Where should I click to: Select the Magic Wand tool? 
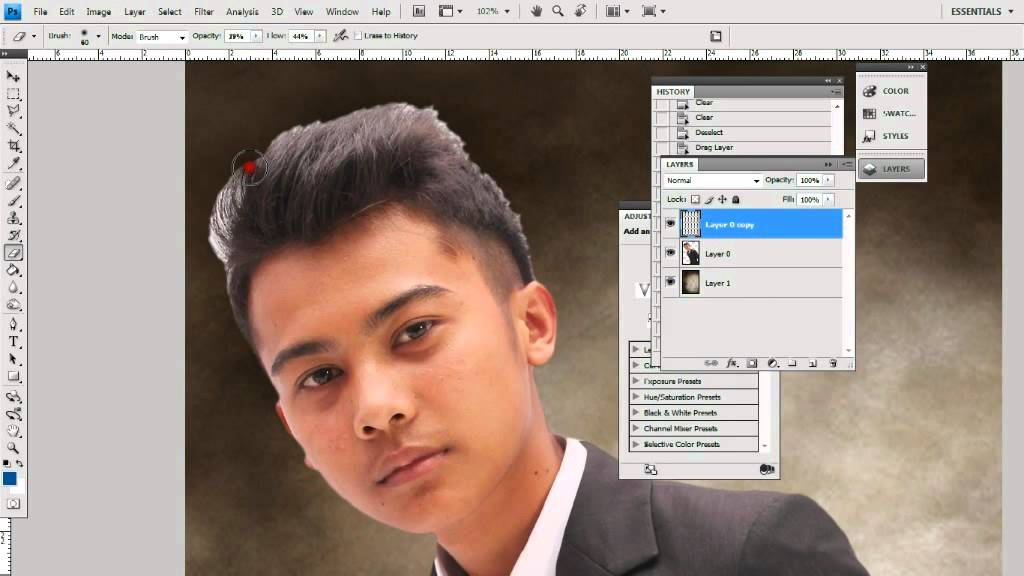click(x=13, y=129)
